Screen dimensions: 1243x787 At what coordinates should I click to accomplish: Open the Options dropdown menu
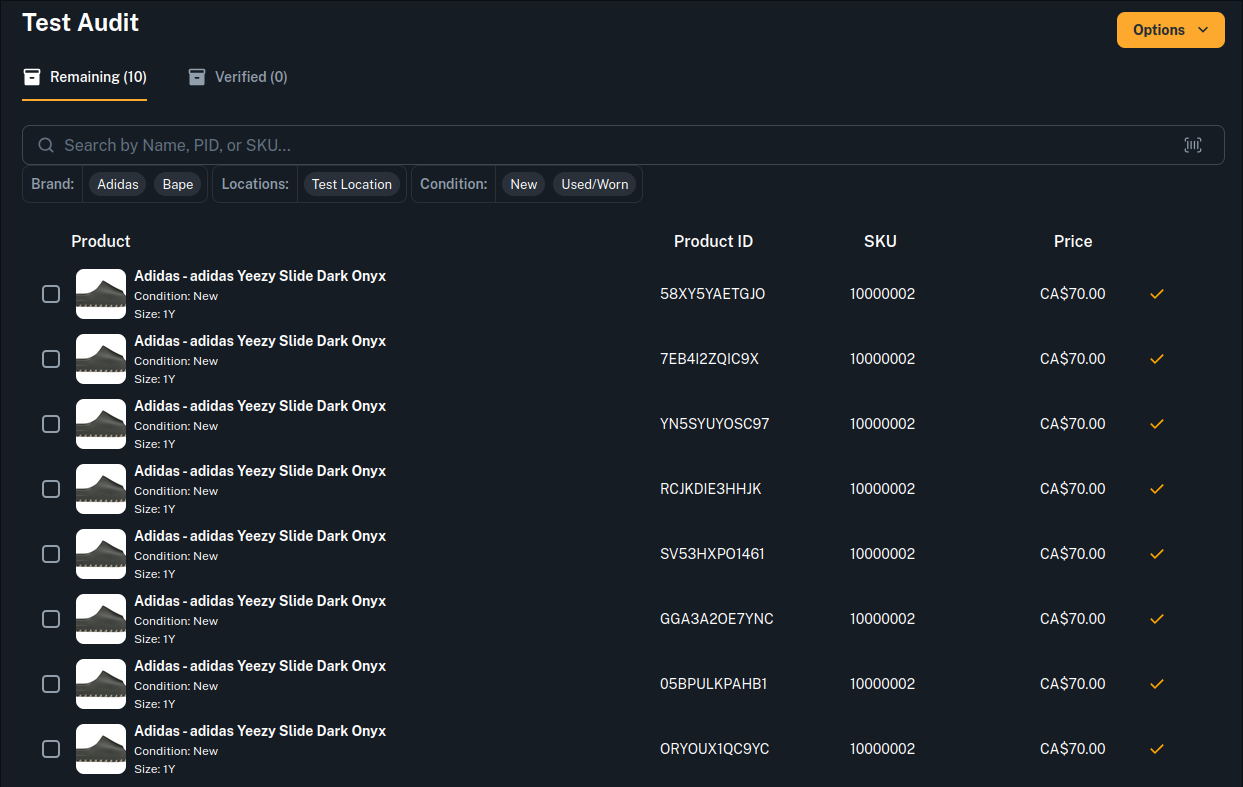[x=1170, y=30]
